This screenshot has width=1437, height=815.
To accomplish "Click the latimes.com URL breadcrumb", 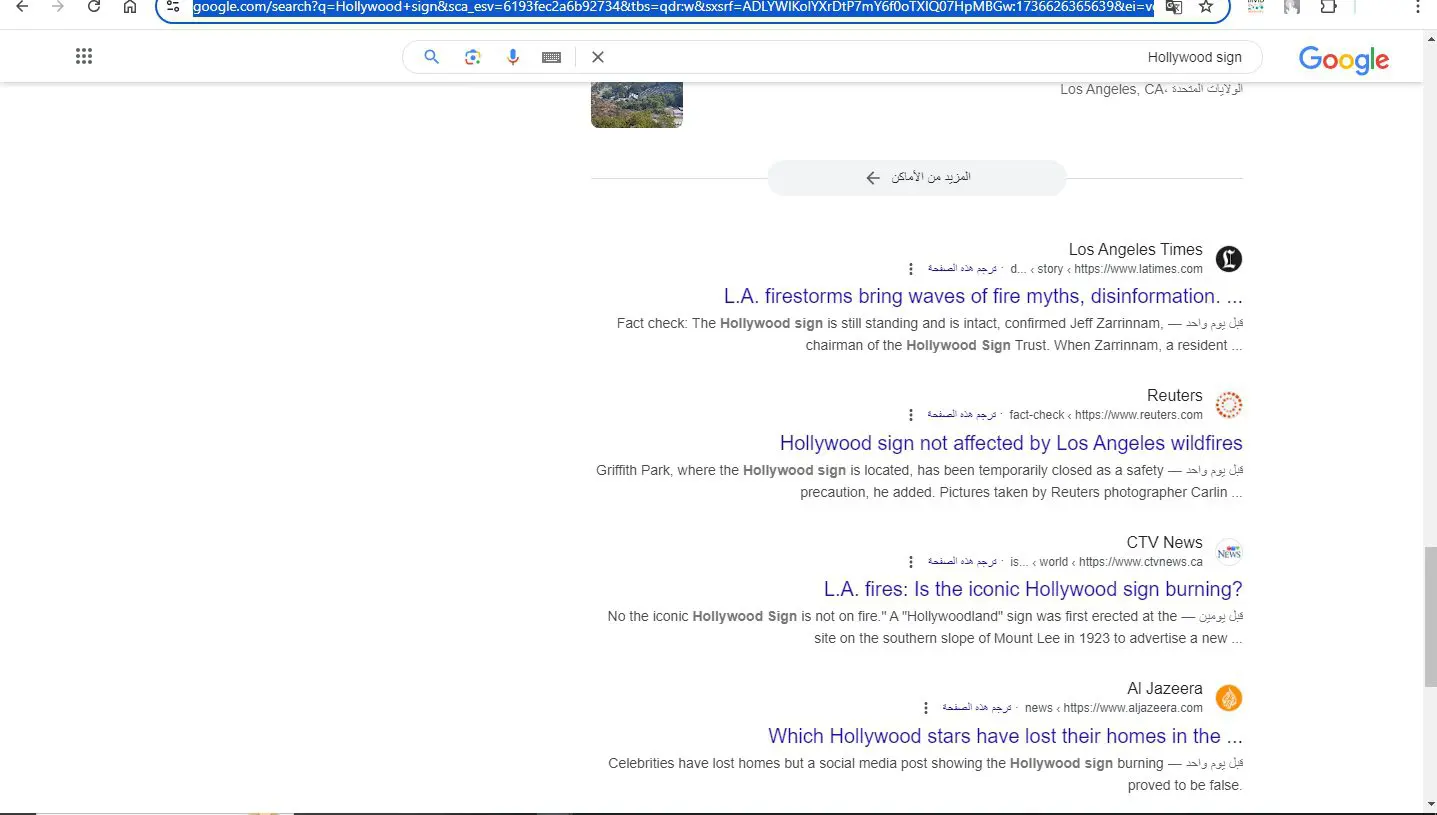I will coord(1106,269).
